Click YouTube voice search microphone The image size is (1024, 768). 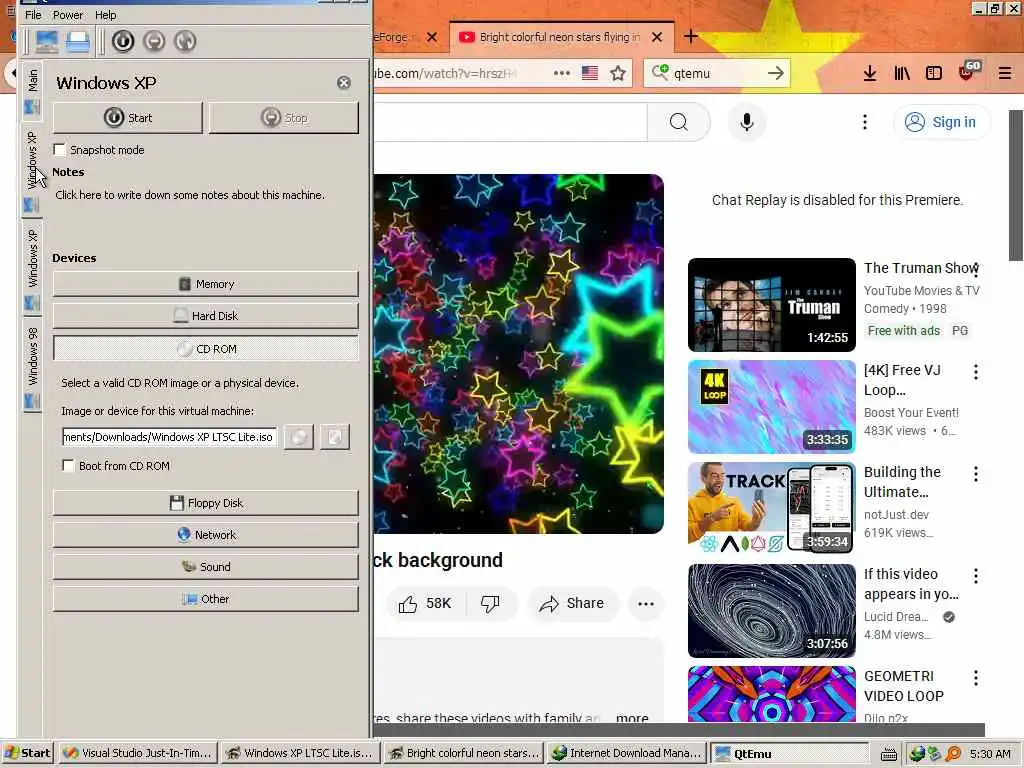[746, 122]
